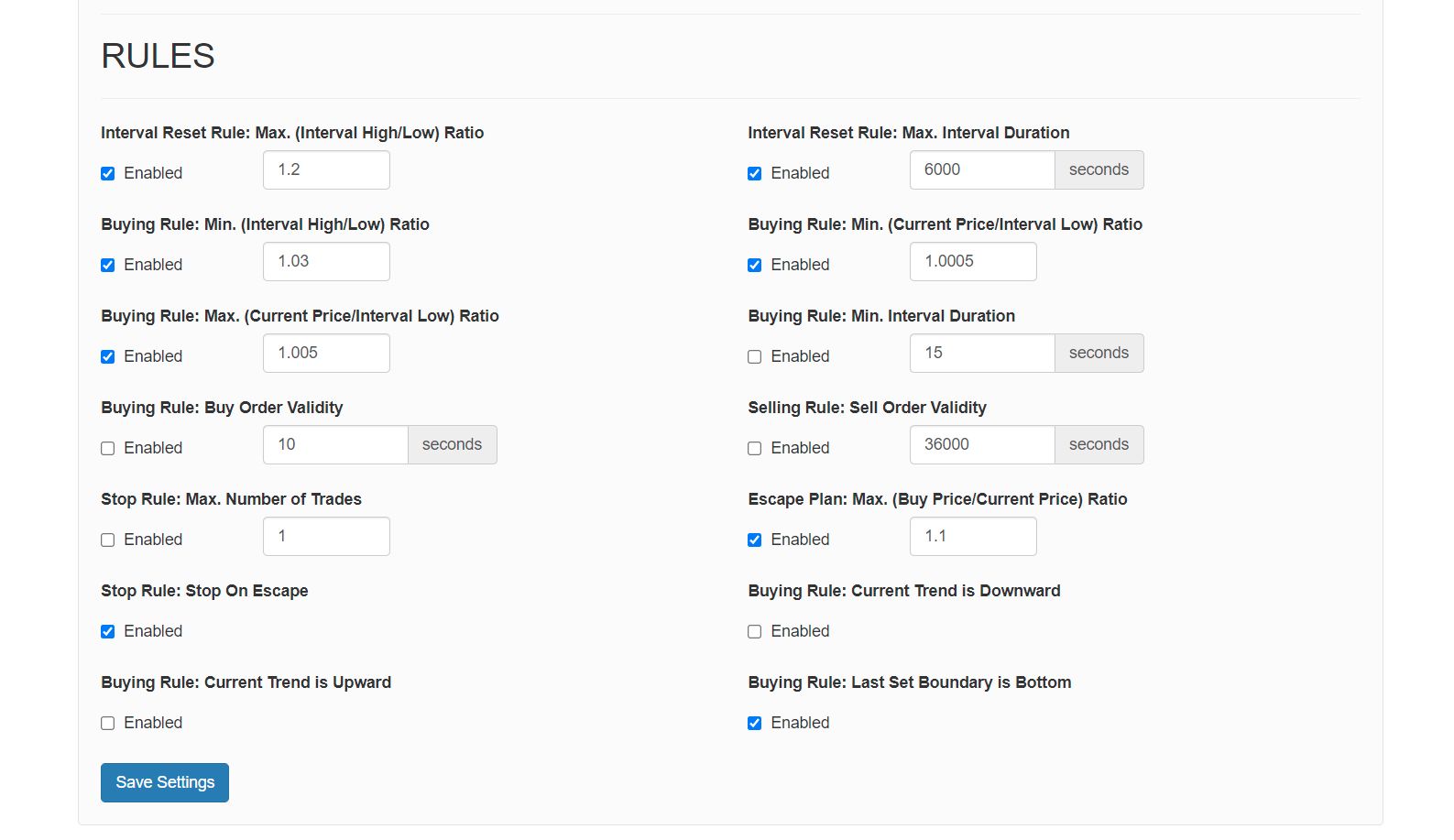Click the Max. Interval Duration input field
Viewport: 1454px width, 840px height.
982,169
